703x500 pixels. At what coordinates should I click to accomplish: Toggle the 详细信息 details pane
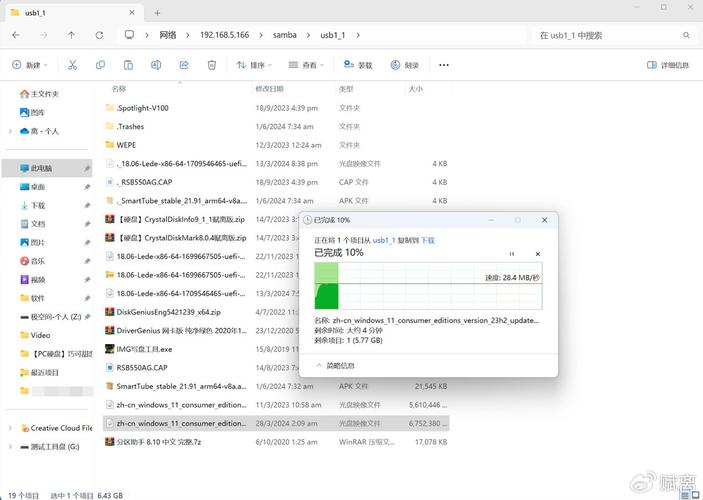point(668,65)
